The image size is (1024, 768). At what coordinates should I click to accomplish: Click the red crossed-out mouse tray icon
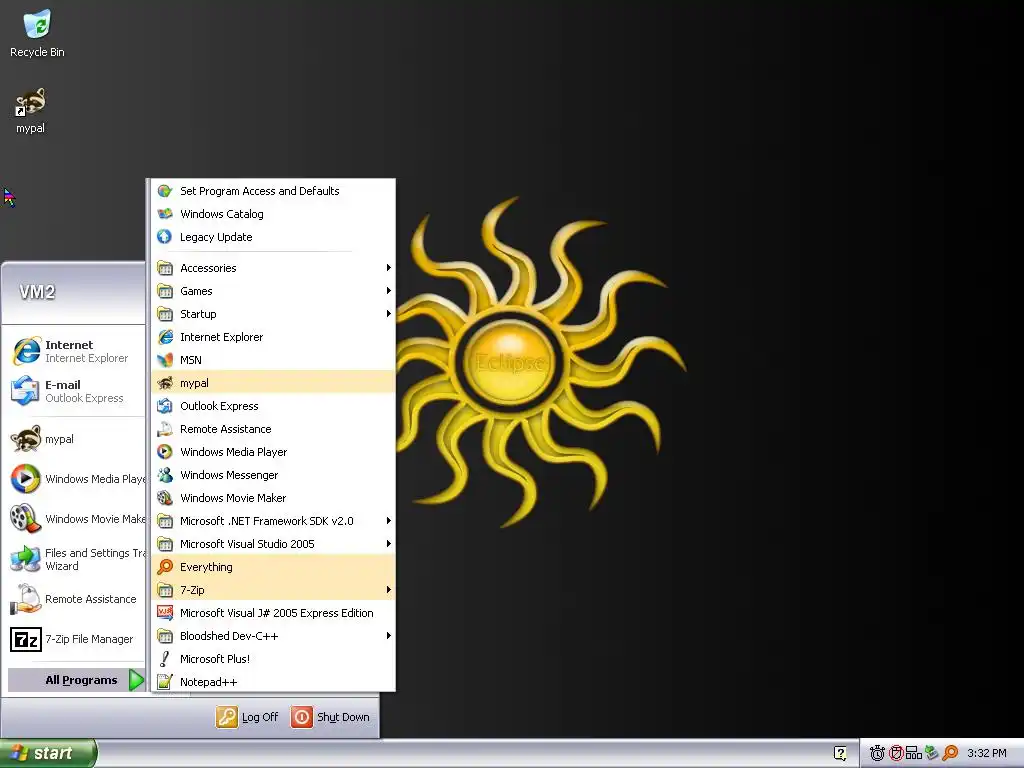pos(896,753)
